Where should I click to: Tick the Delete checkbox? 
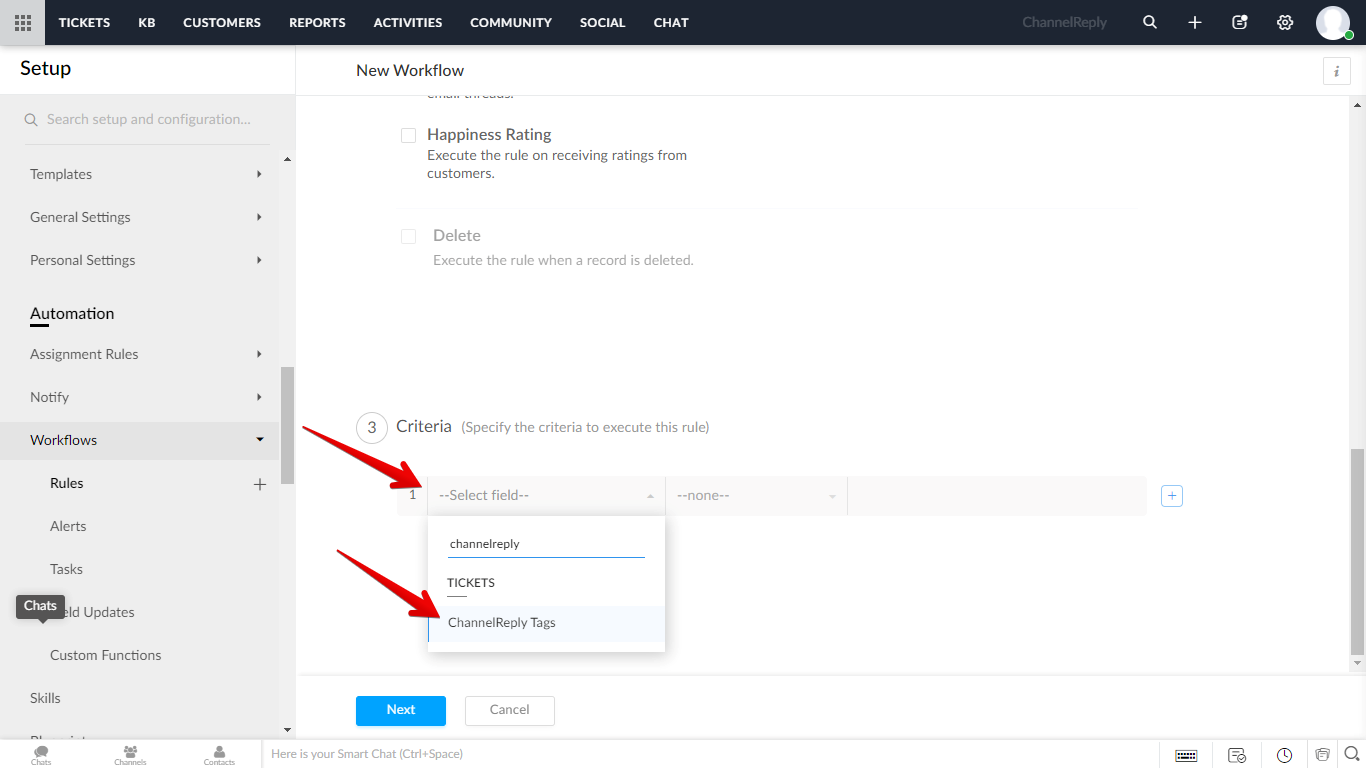[x=408, y=236]
